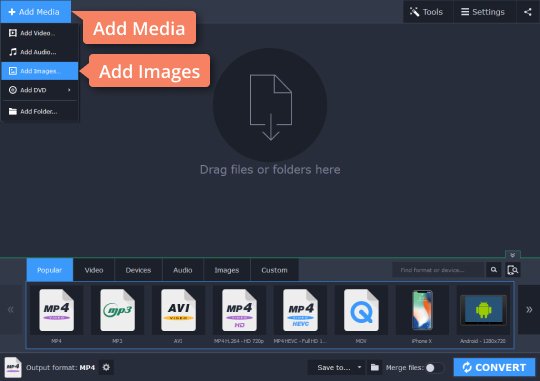Focus the Find format or device field
The image size is (540, 381).
[438, 270]
